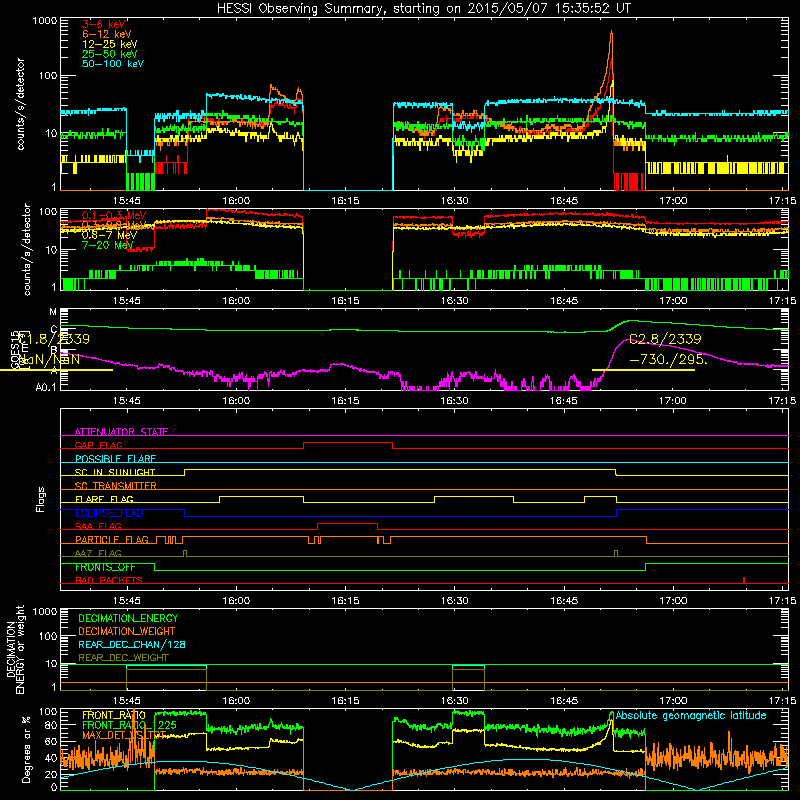Image resolution: width=800 pixels, height=800 pixels.
Task: Click the 'MAX_DET_VS_TOT' legend label
Action: click(124, 735)
